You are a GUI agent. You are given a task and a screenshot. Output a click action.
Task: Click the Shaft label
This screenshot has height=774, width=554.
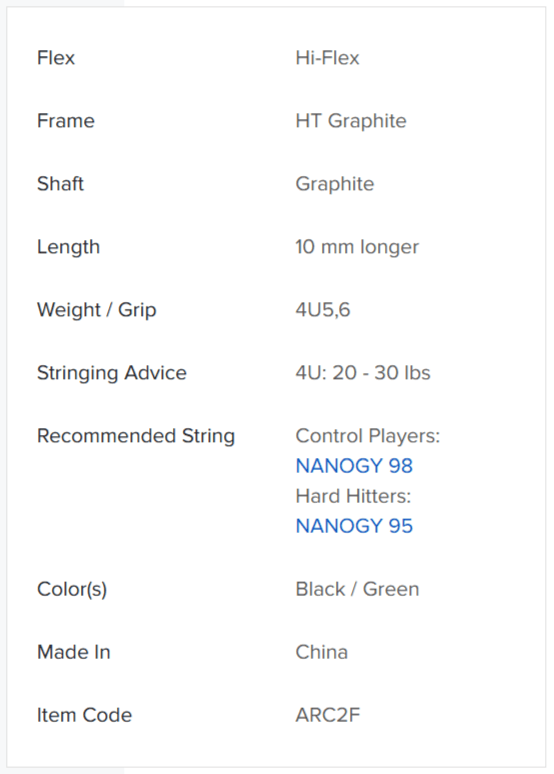(x=60, y=184)
